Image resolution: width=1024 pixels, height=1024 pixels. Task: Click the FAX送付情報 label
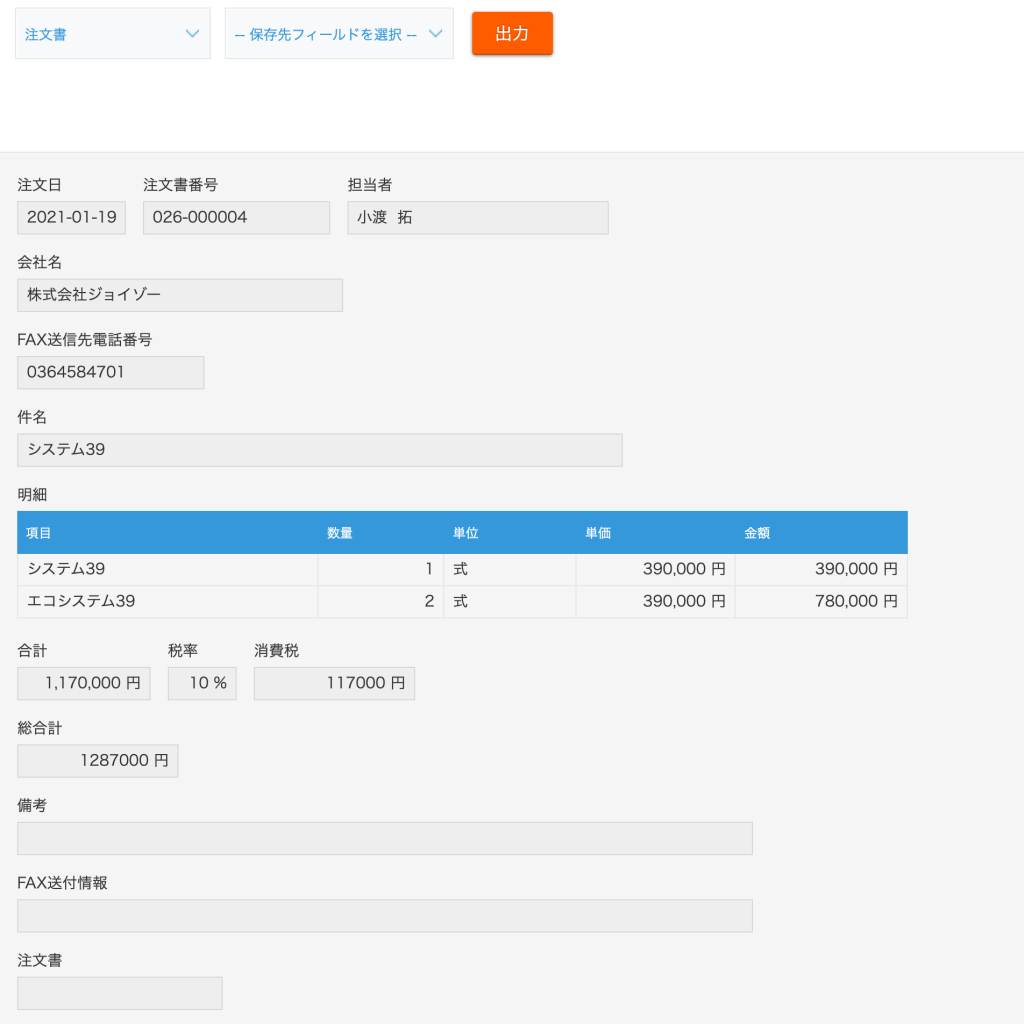[62, 883]
